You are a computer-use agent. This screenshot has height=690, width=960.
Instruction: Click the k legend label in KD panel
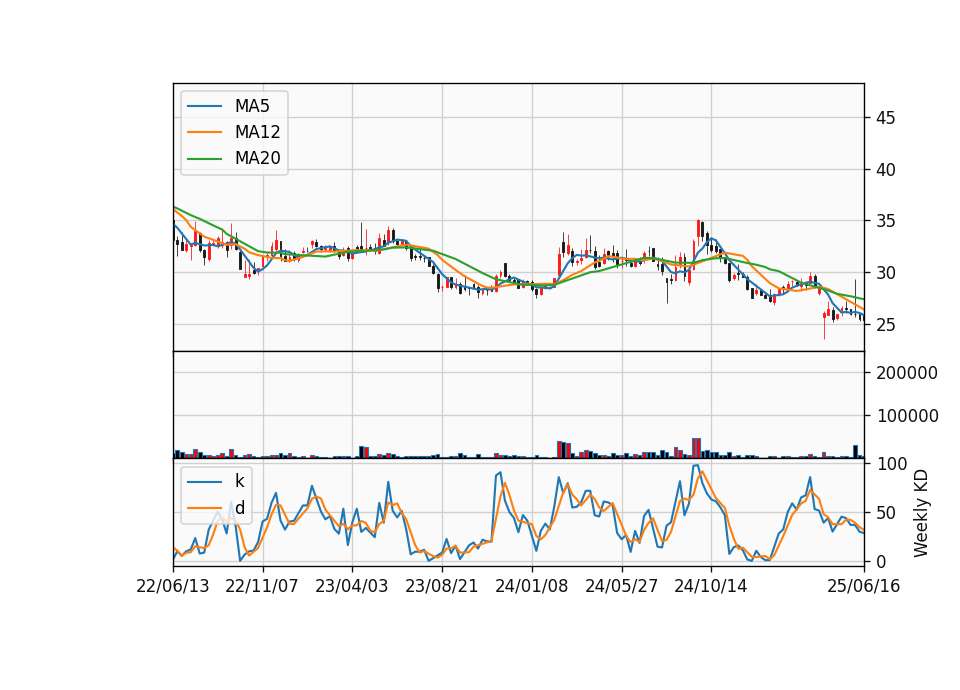point(239,481)
